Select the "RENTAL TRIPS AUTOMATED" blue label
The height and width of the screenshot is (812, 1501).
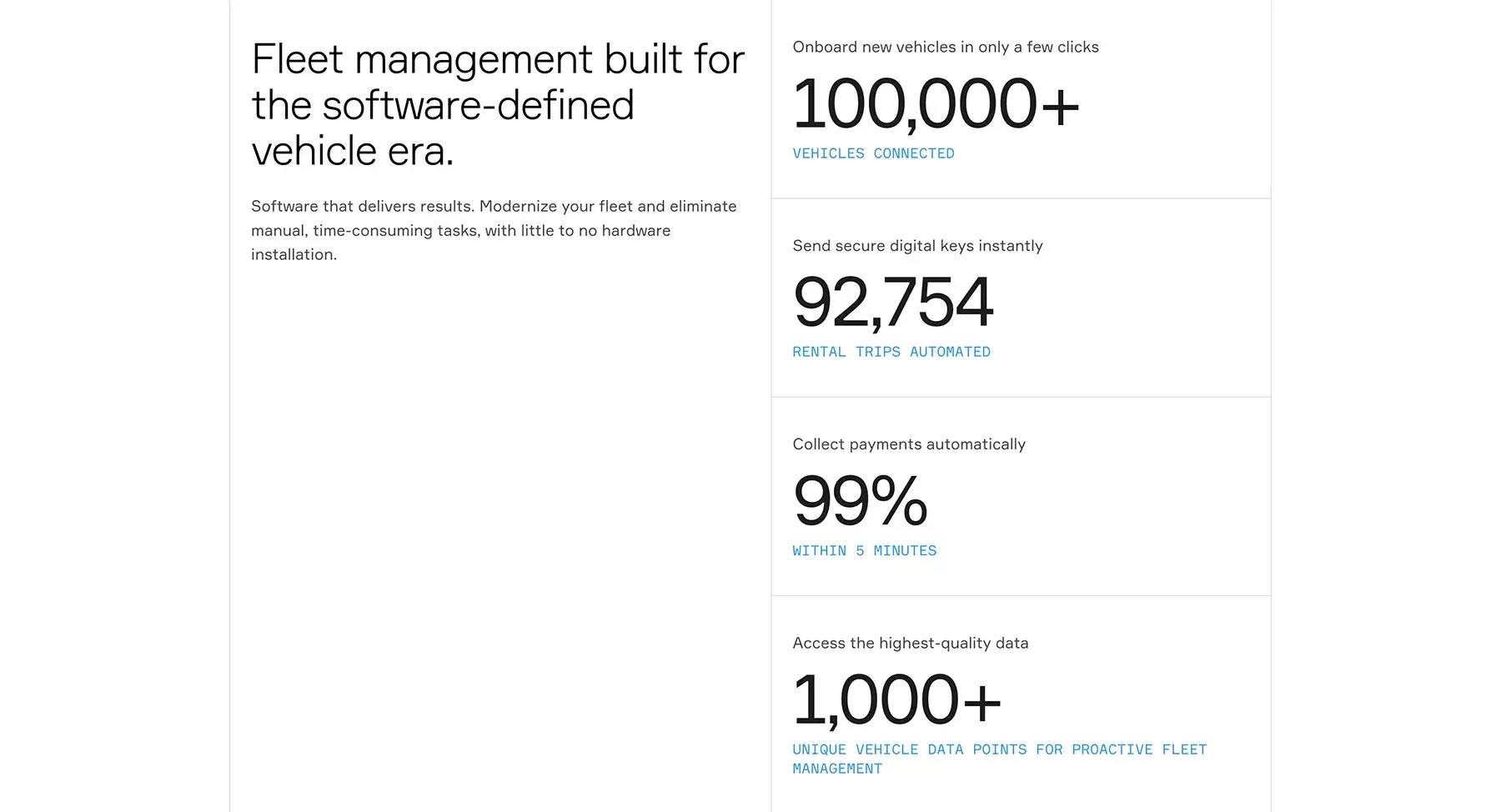coord(891,353)
